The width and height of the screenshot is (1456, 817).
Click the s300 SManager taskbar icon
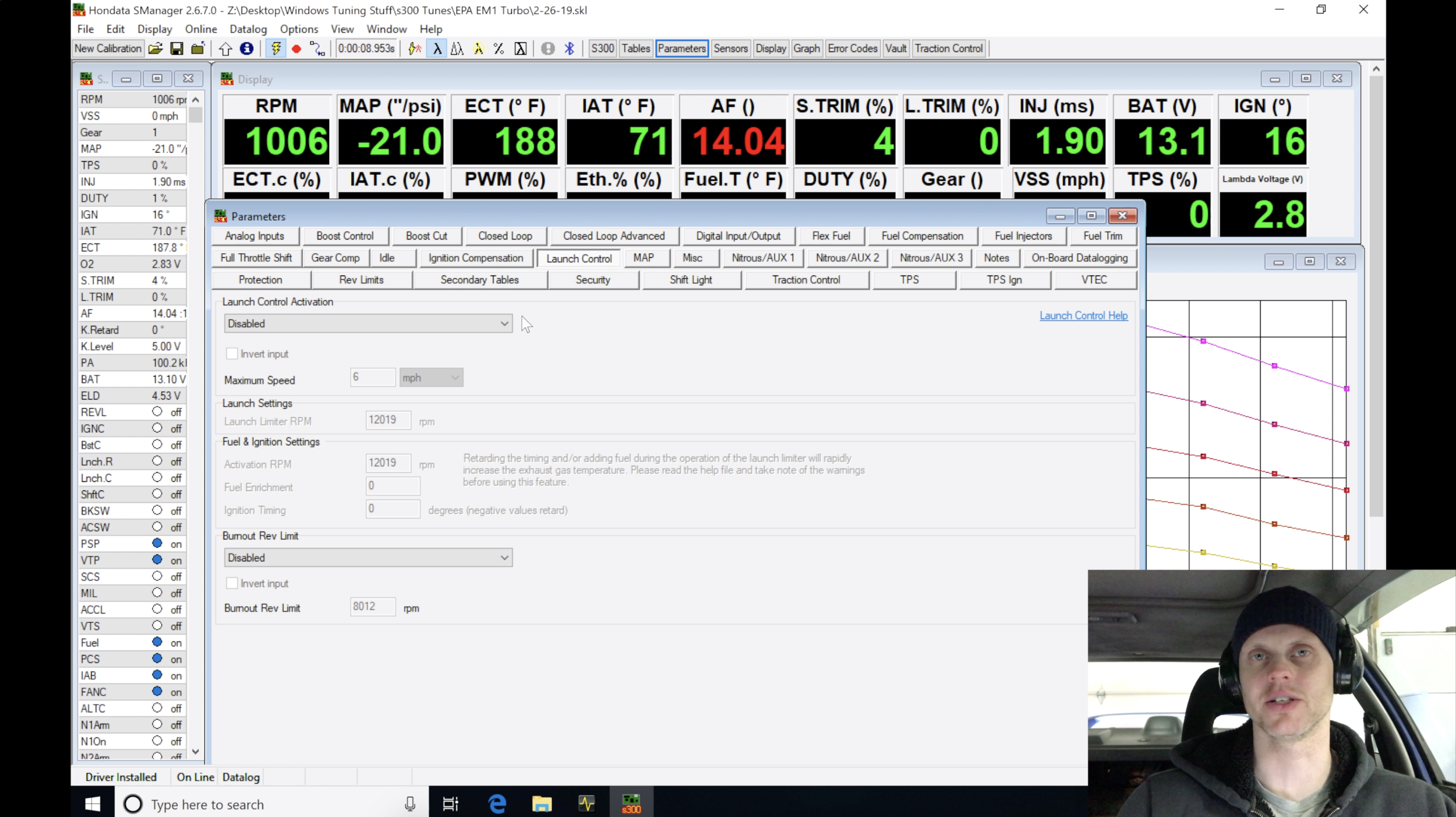tap(631, 804)
